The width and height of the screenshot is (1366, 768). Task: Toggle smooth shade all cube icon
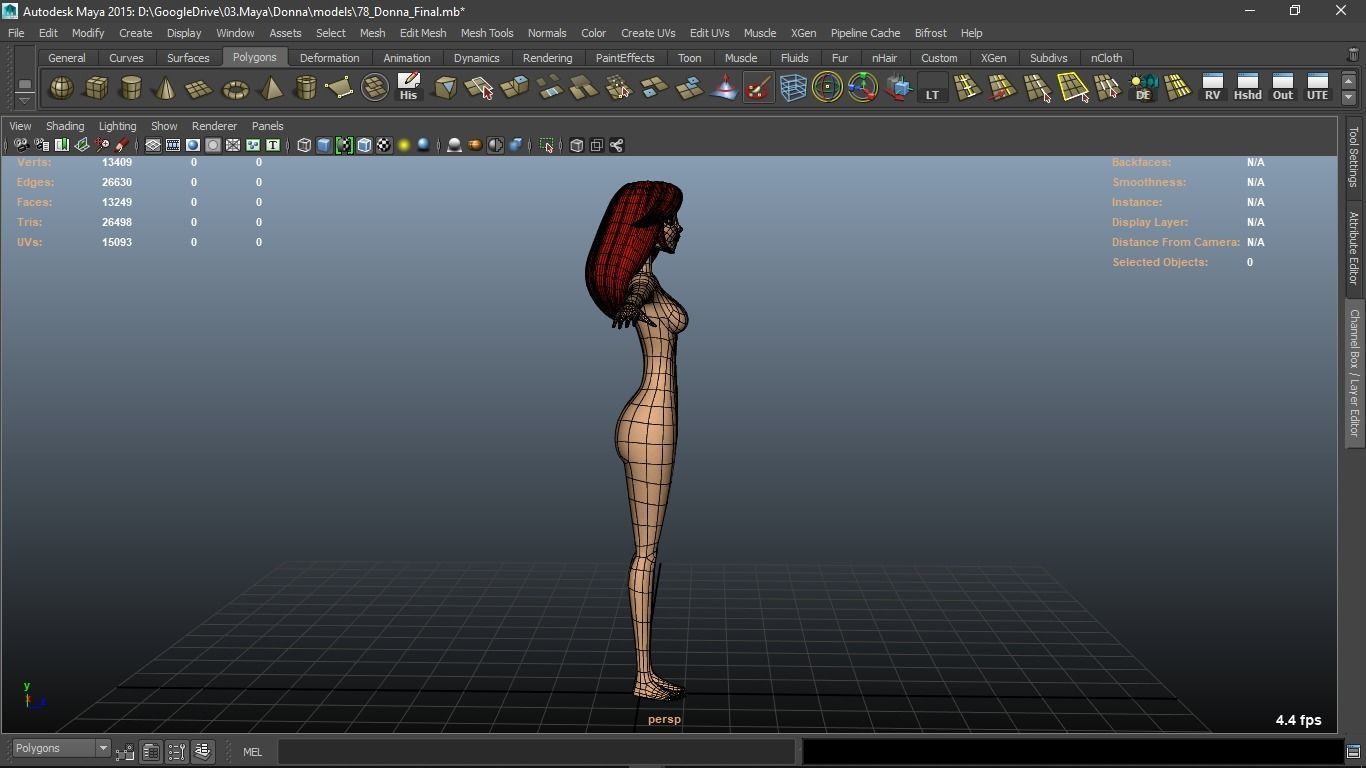pos(324,146)
